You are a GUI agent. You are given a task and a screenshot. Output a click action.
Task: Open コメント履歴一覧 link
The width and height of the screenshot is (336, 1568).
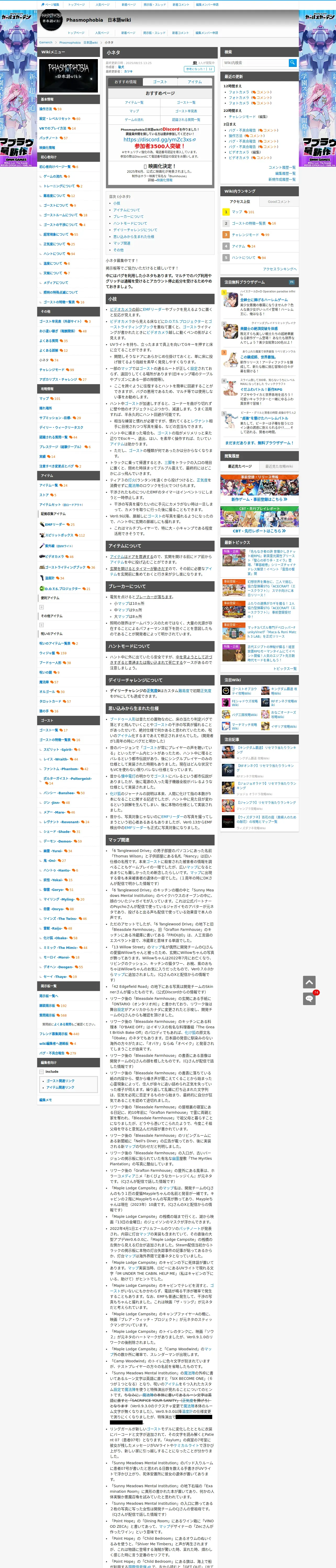point(282,168)
